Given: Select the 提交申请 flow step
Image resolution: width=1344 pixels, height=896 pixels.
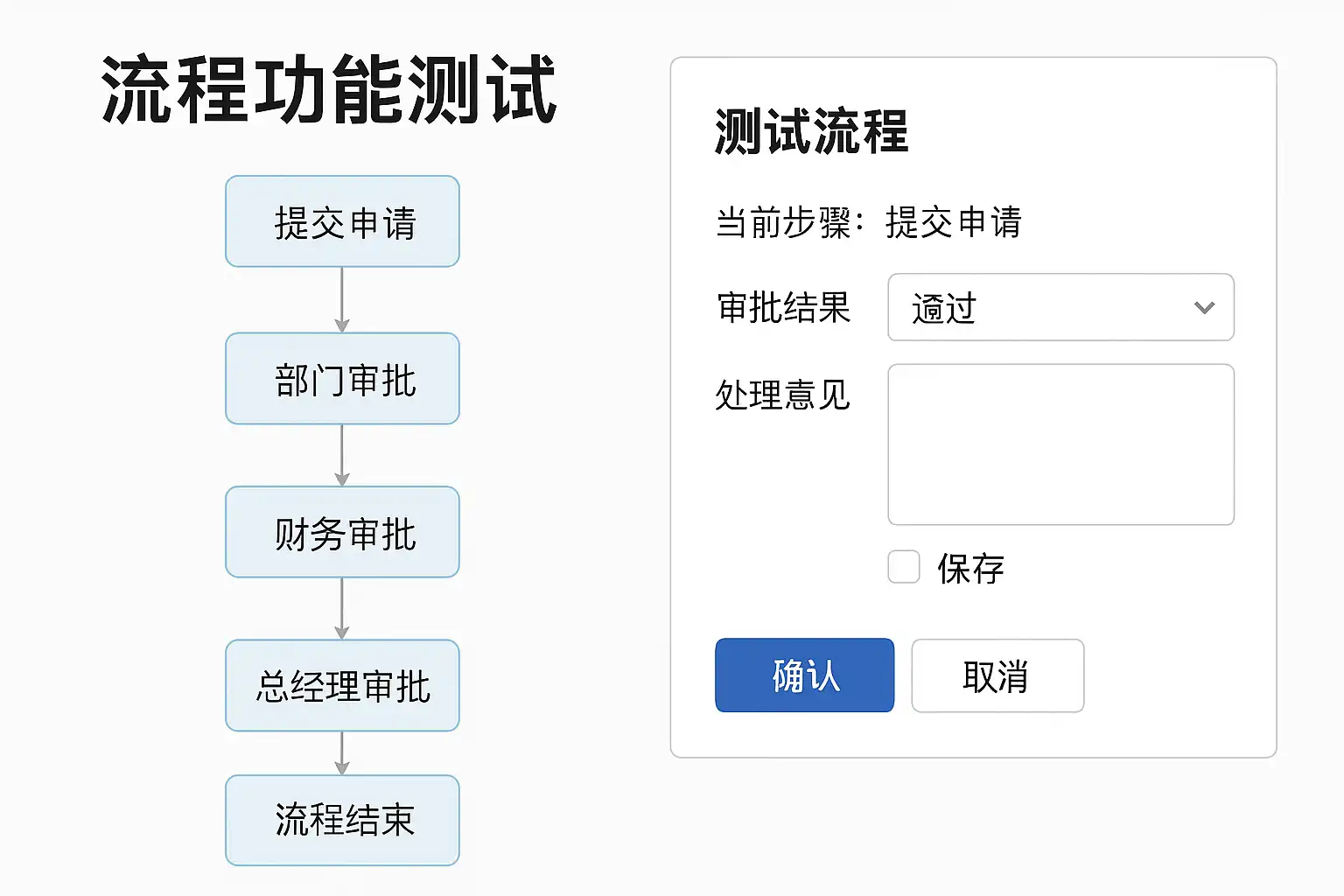Looking at the screenshot, I should (x=342, y=221).
